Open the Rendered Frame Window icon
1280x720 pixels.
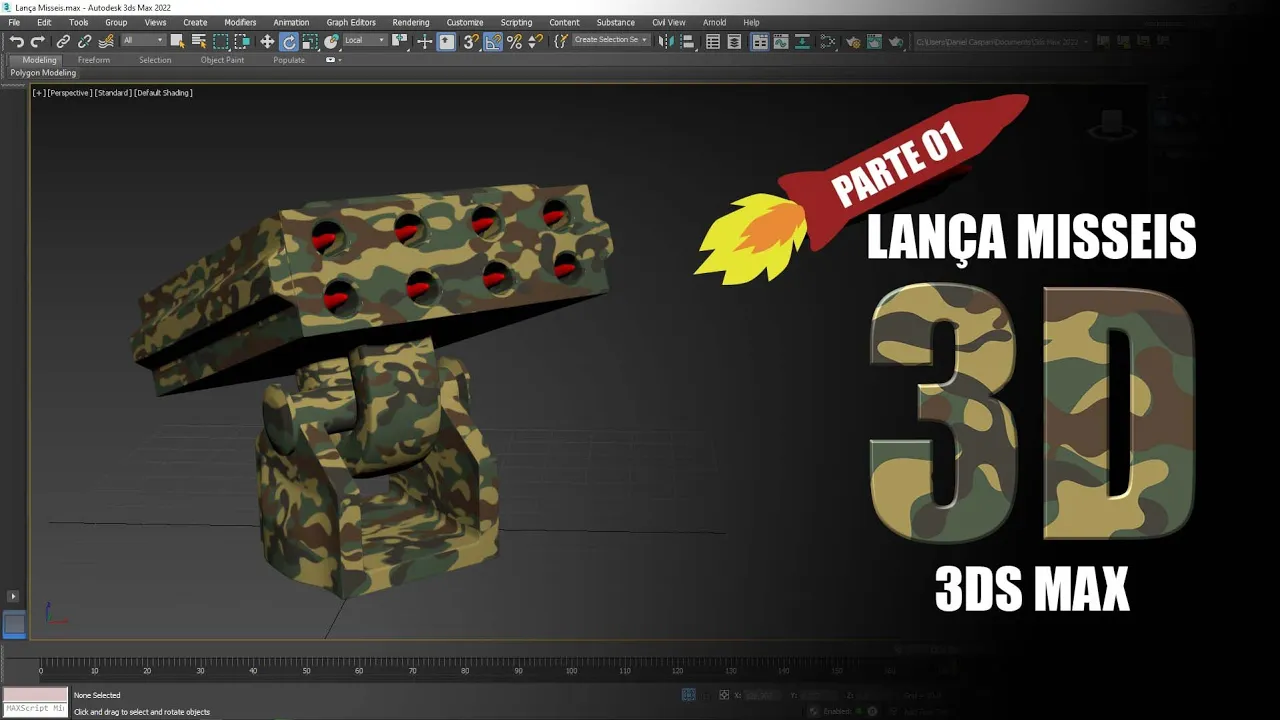point(874,41)
